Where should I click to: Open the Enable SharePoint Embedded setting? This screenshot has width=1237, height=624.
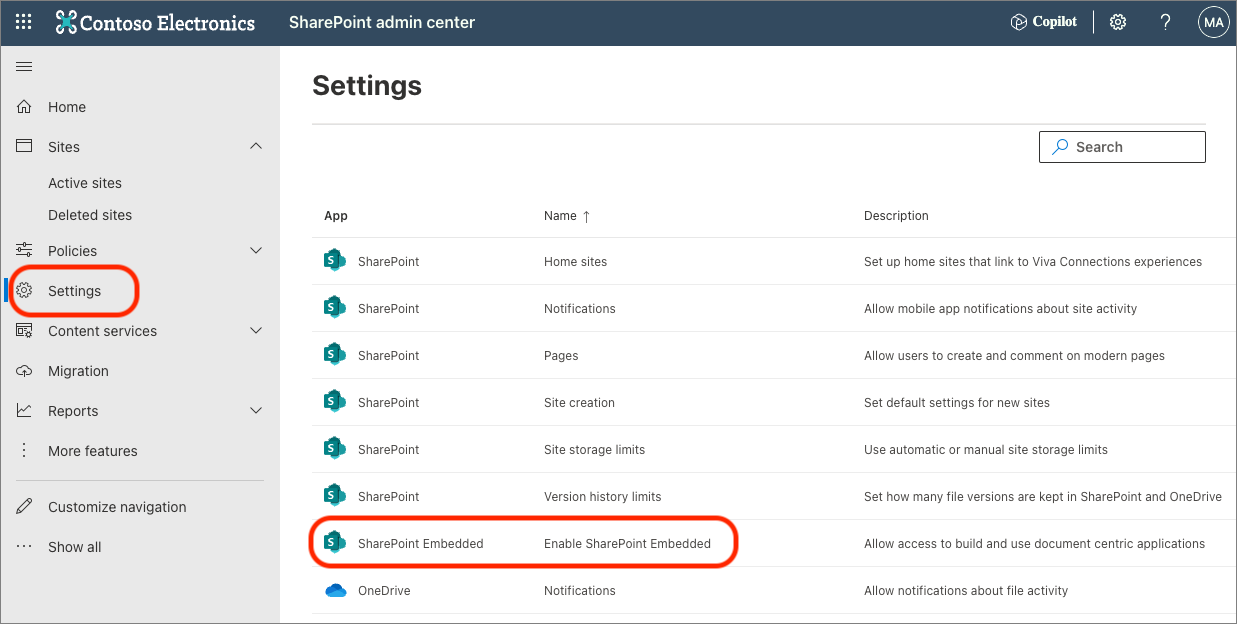pos(626,543)
